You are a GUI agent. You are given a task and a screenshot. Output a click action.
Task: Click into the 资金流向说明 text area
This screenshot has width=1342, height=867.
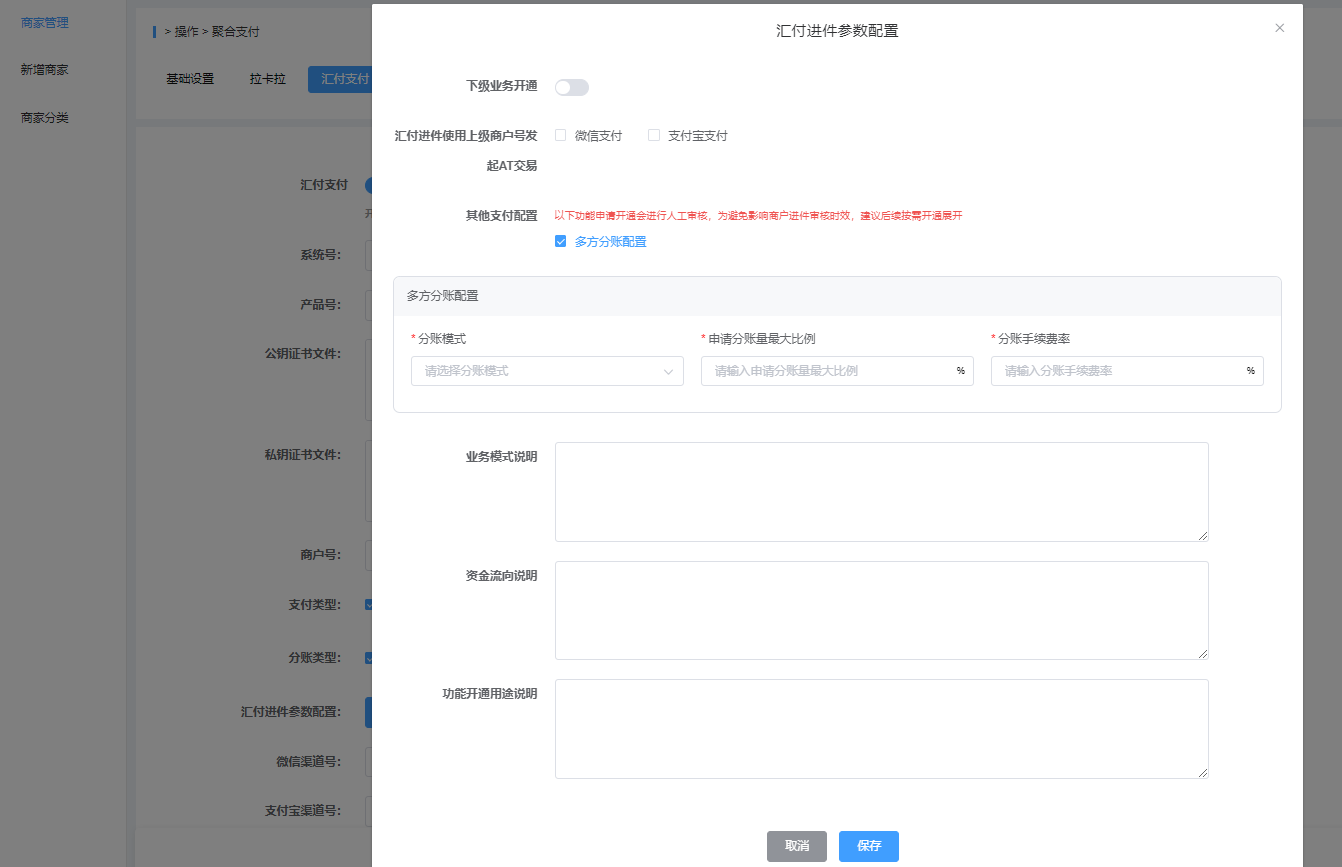[881, 610]
